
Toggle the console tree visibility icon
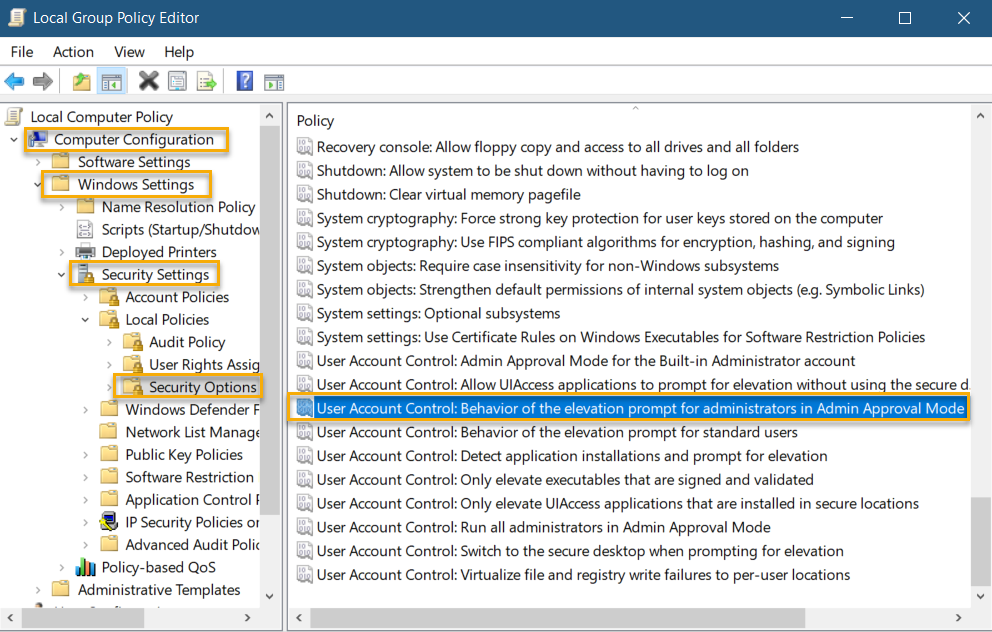tap(112, 81)
